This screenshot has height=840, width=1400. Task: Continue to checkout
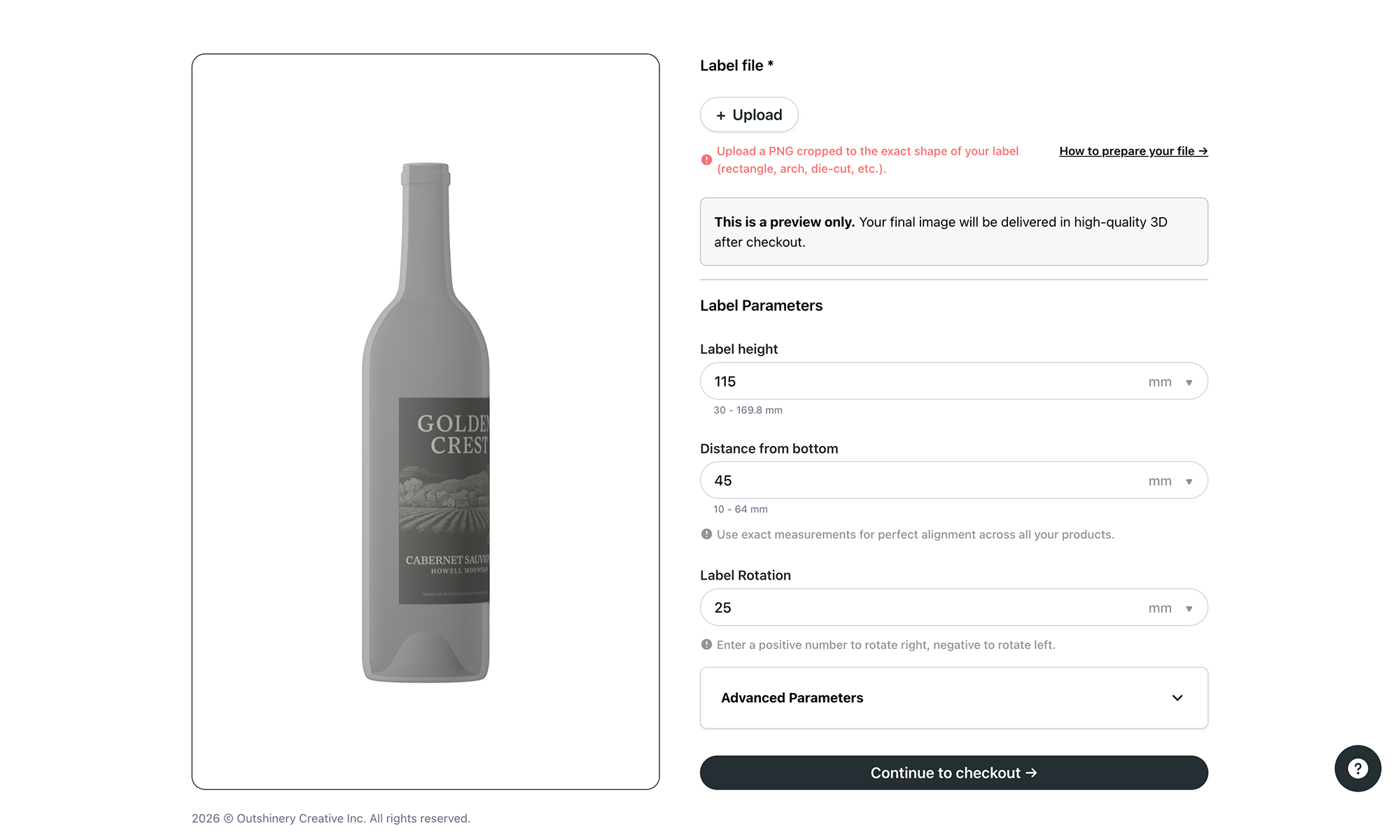[x=953, y=773]
